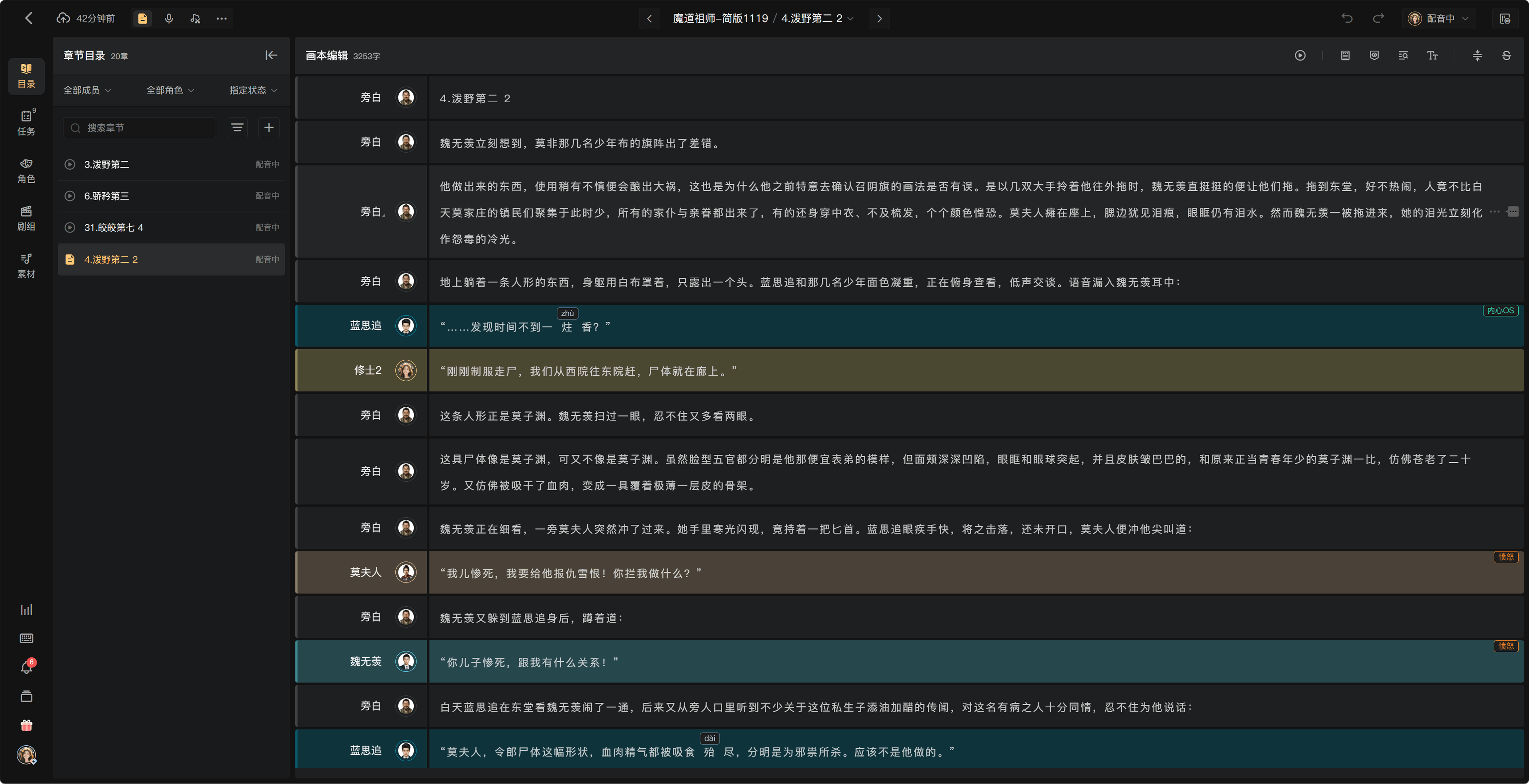Select chapter 4.泼野第二 2 in list

(x=172, y=259)
